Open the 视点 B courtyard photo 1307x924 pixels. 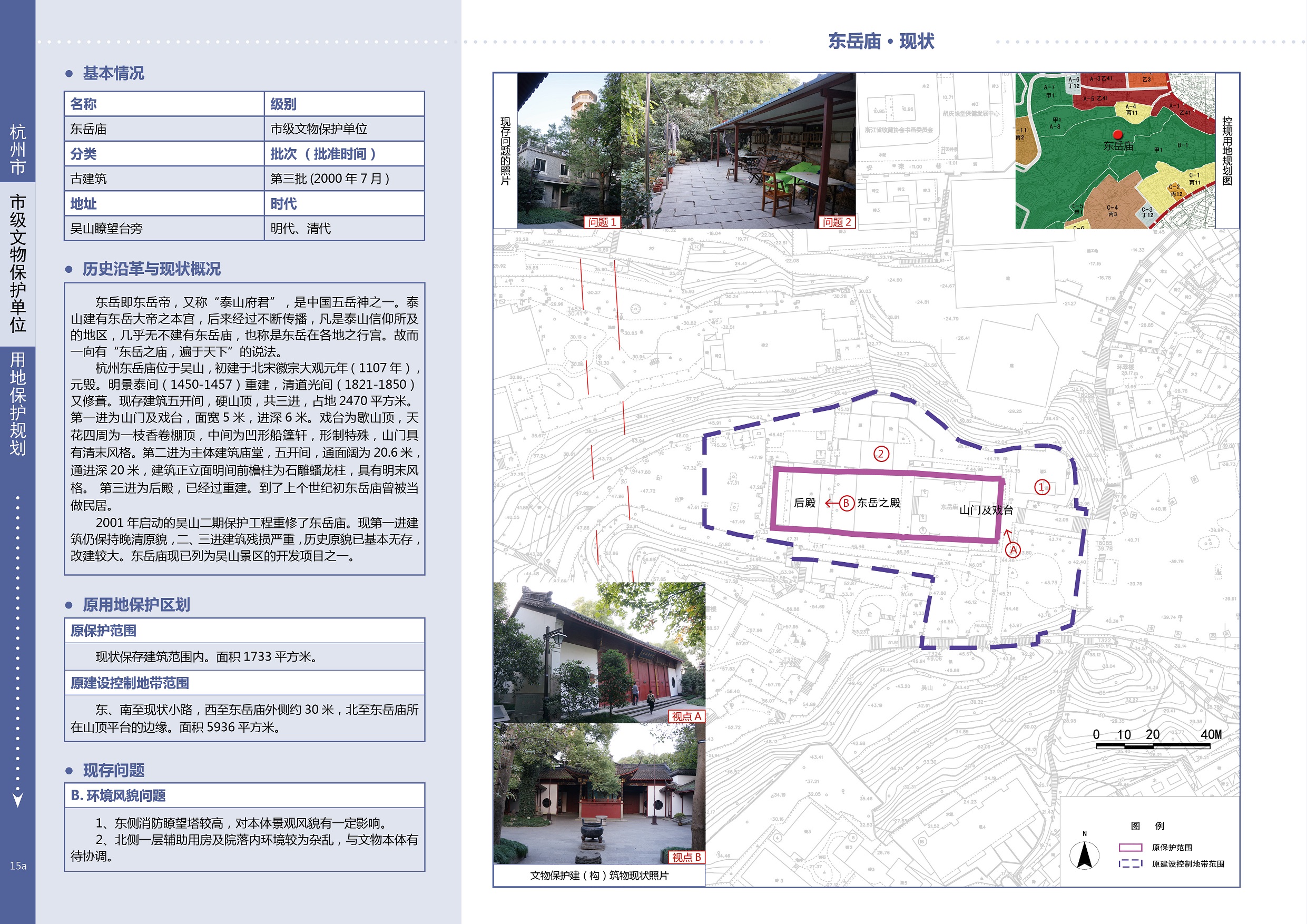click(x=599, y=793)
